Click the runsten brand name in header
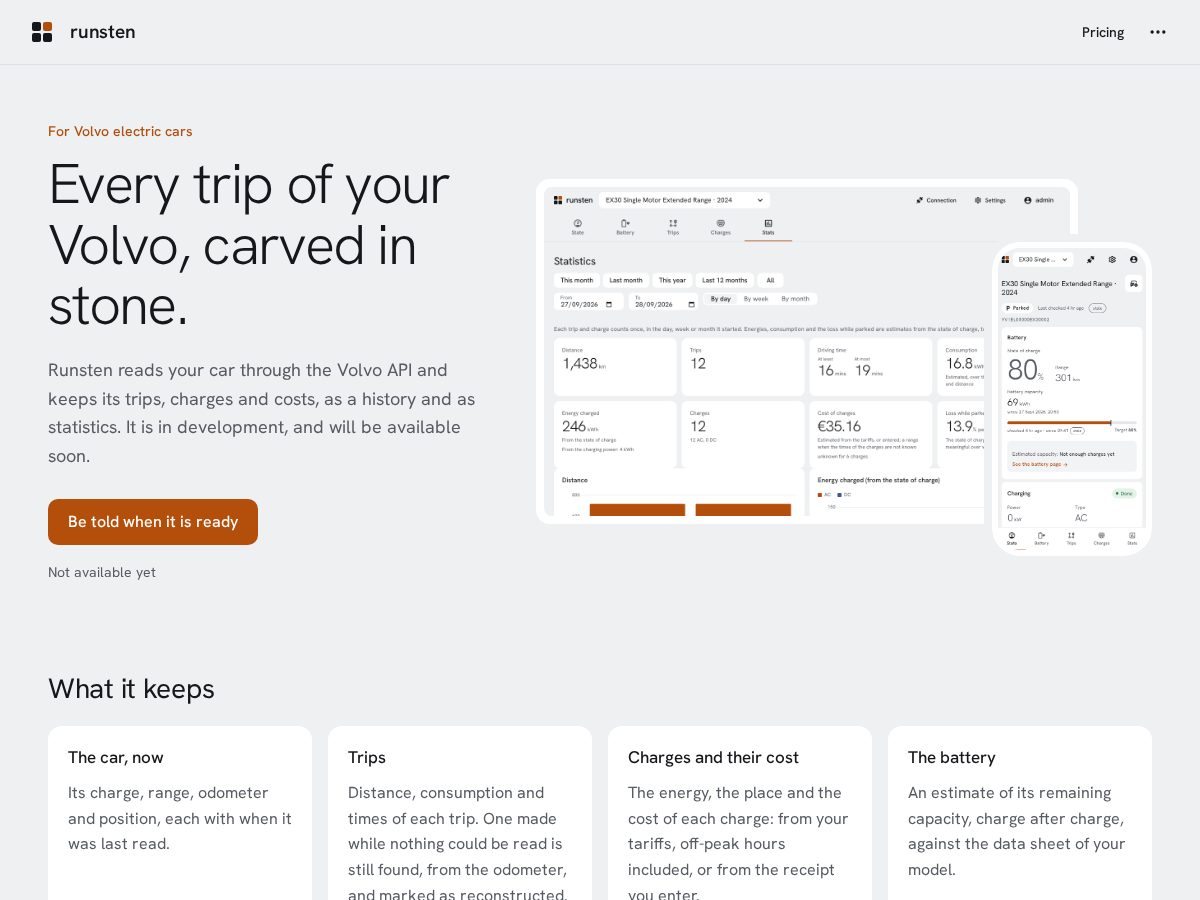1200x900 pixels. click(x=102, y=32)
